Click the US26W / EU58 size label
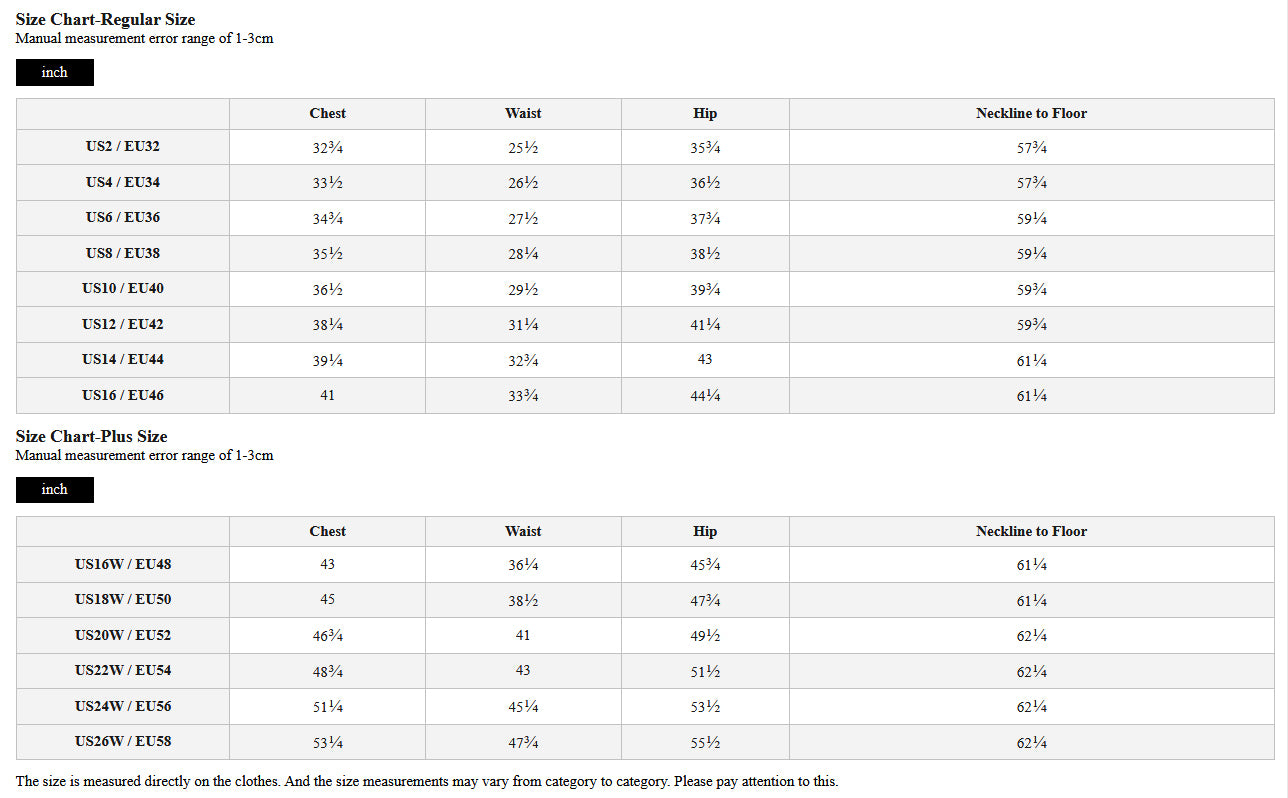1288x798 pixels. [123, 742]
